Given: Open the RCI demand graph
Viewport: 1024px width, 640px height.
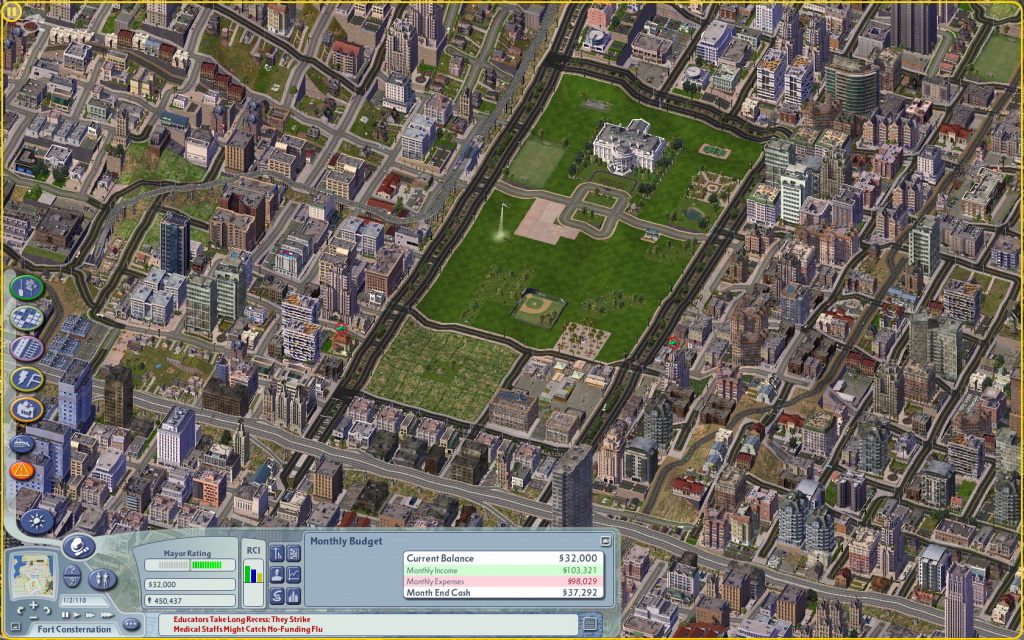Looking at the screenshot, I should pyautogui.click(x=253, y=583).
